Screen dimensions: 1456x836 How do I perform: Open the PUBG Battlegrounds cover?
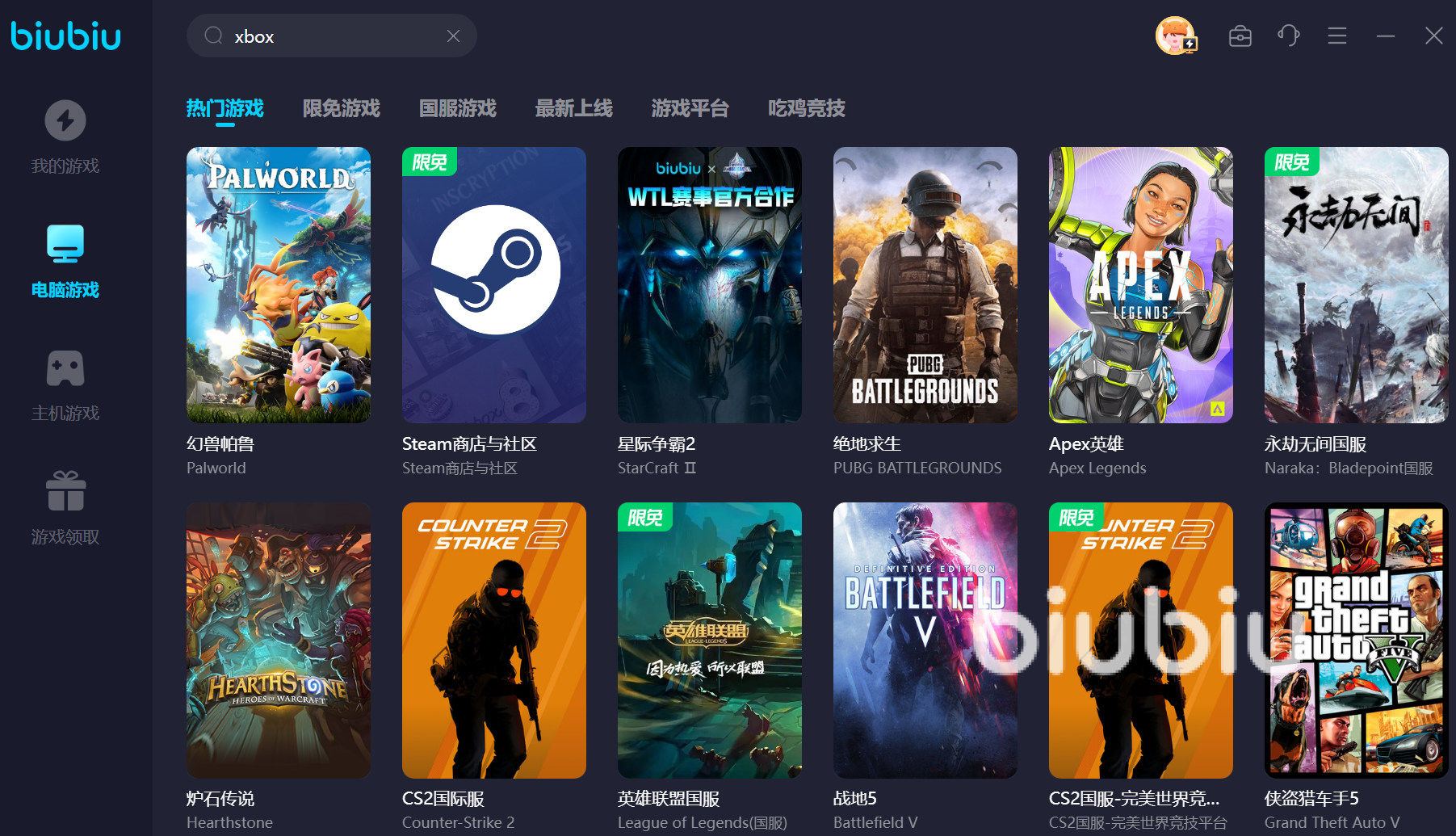[925, 285]
